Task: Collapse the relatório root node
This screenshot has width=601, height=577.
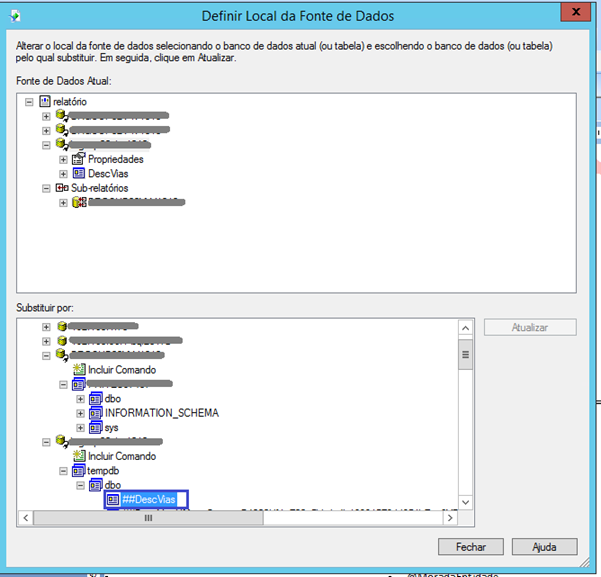Action: 29,102
